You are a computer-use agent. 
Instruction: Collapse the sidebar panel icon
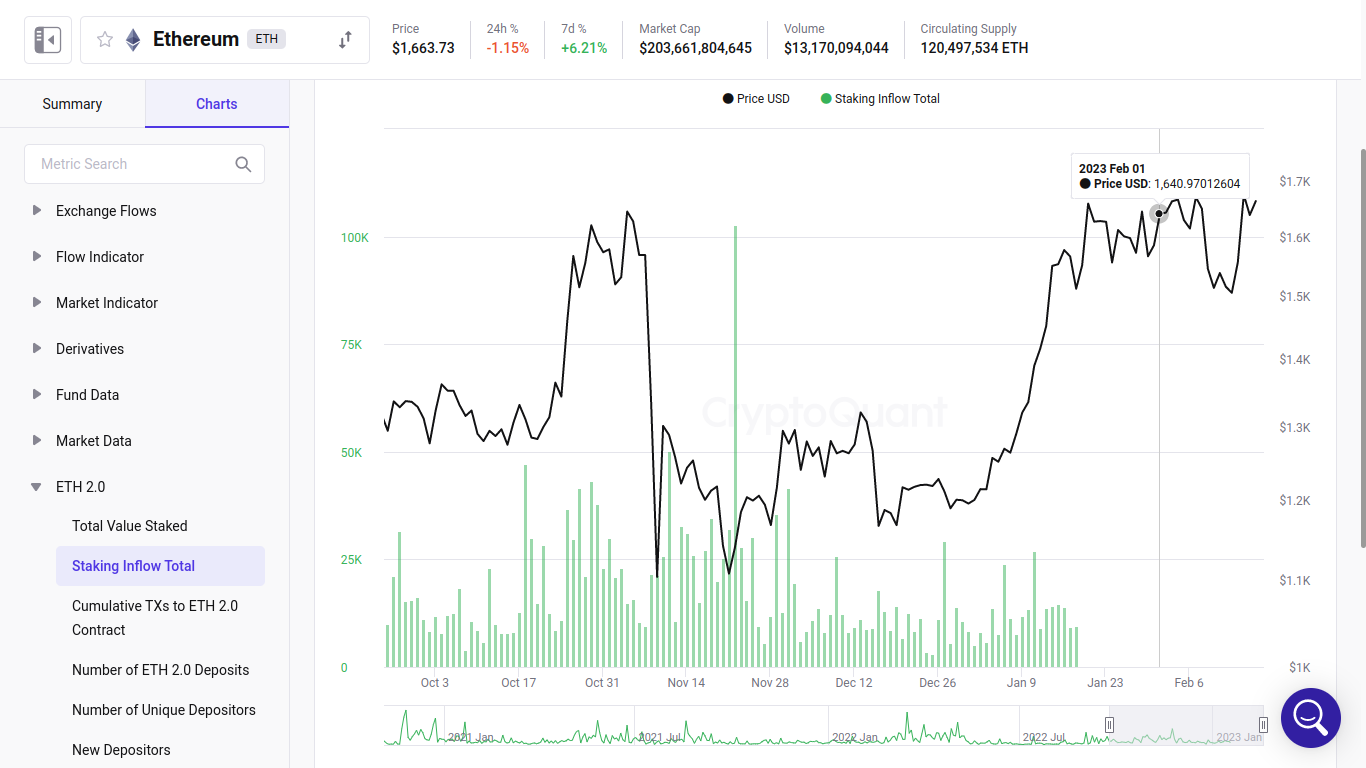48,40
